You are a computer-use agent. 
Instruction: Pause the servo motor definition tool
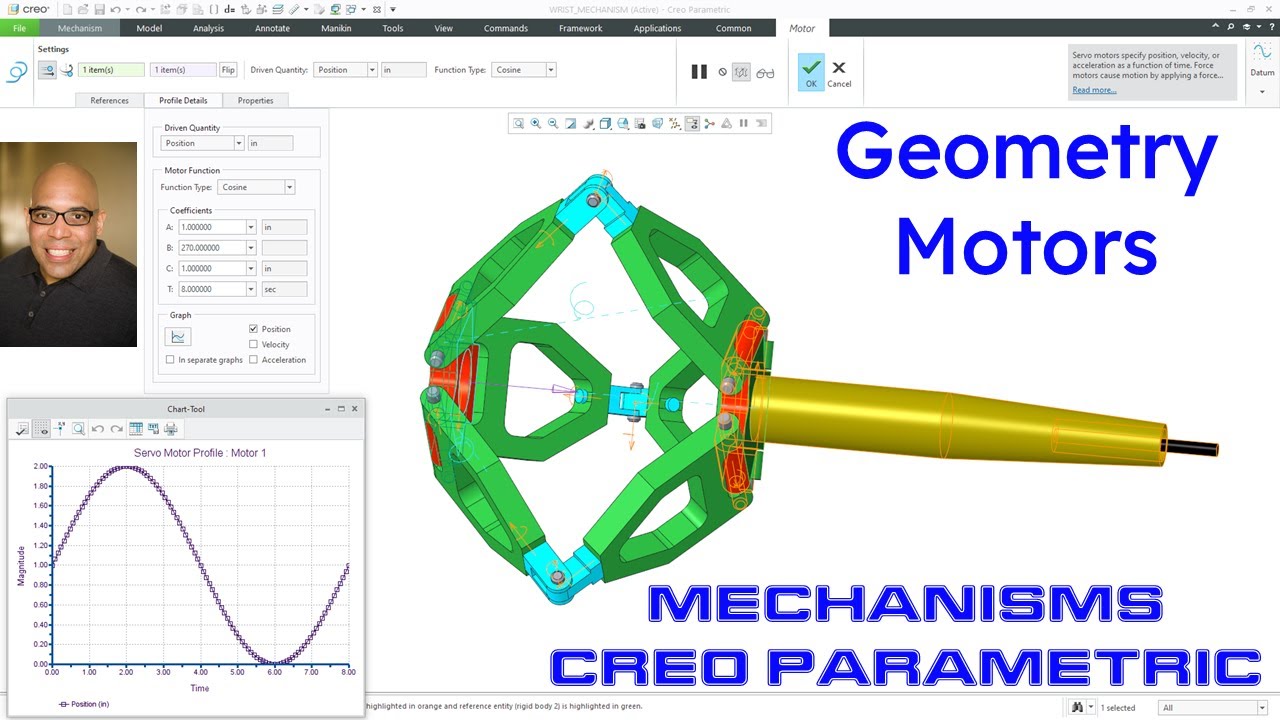click(699, 72)
